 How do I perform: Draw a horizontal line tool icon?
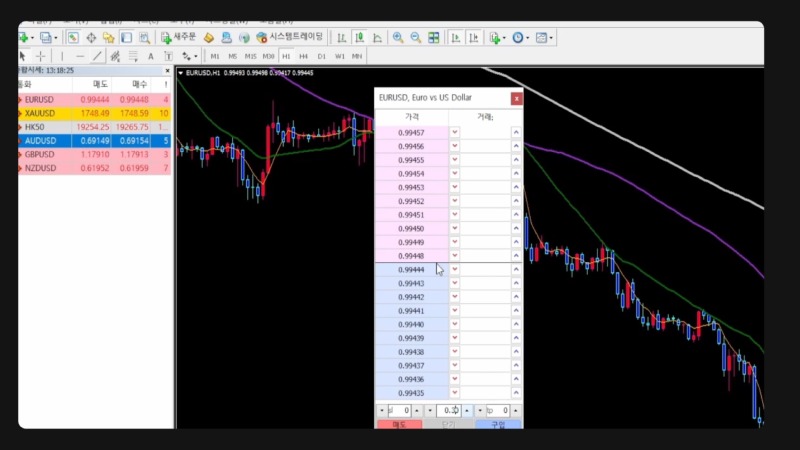[x=79, y=56]
